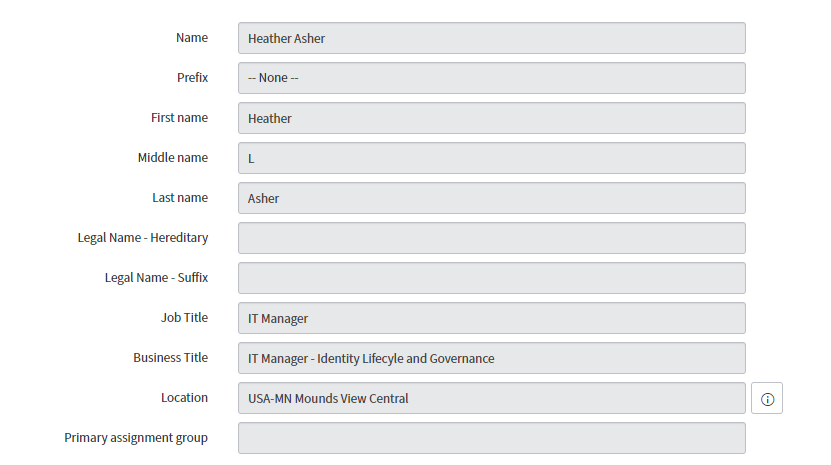Click the Job Title label
Image resolution: width=831 pixels, height=465 pixels.
coord(184,318)
